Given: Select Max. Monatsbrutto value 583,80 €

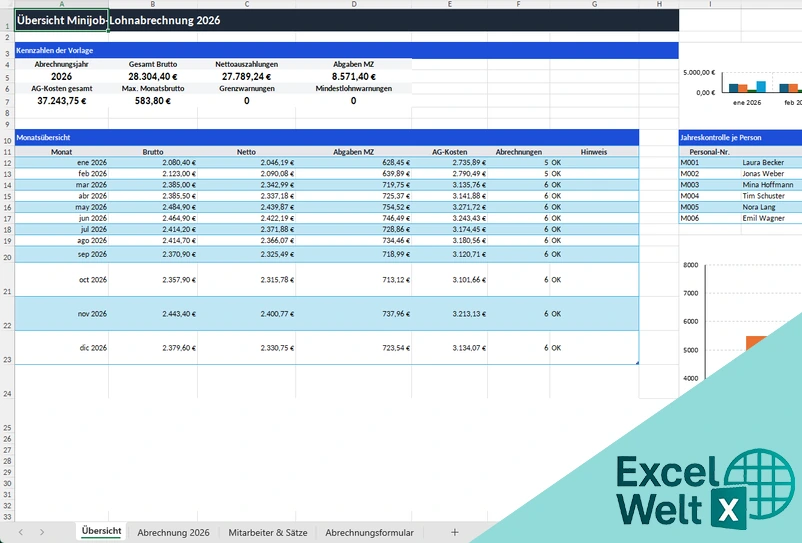Looking at the screenshot, I should pos(153,101).
